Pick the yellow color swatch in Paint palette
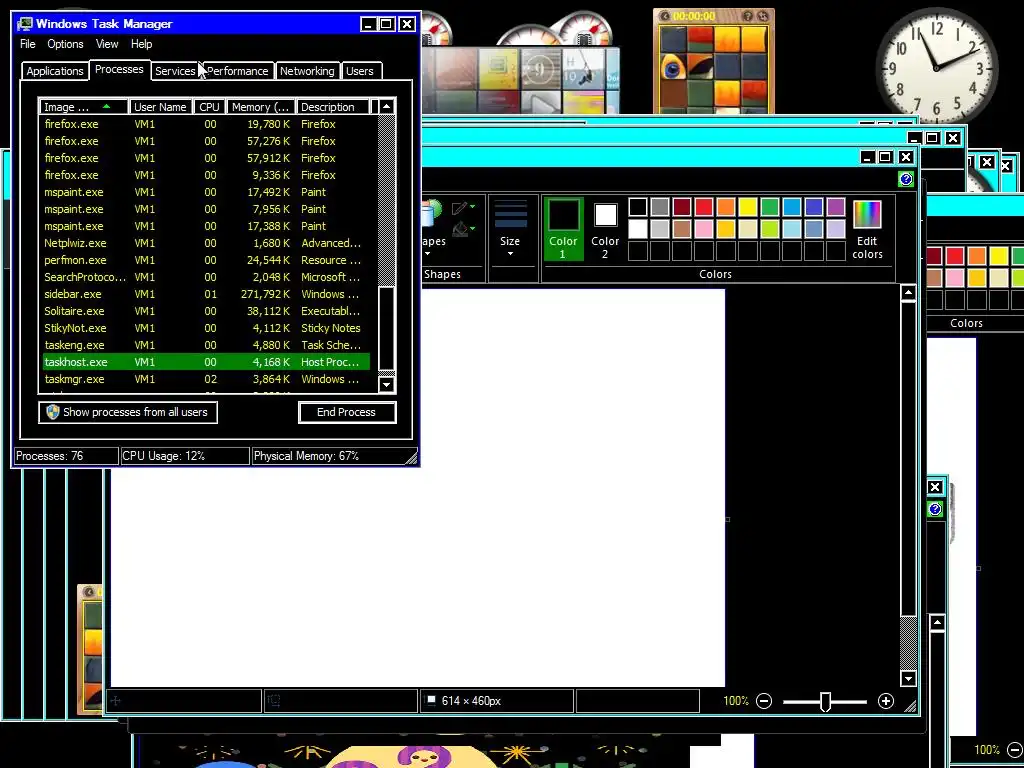The image size is (1024, 768). click(x=748, y=207)
